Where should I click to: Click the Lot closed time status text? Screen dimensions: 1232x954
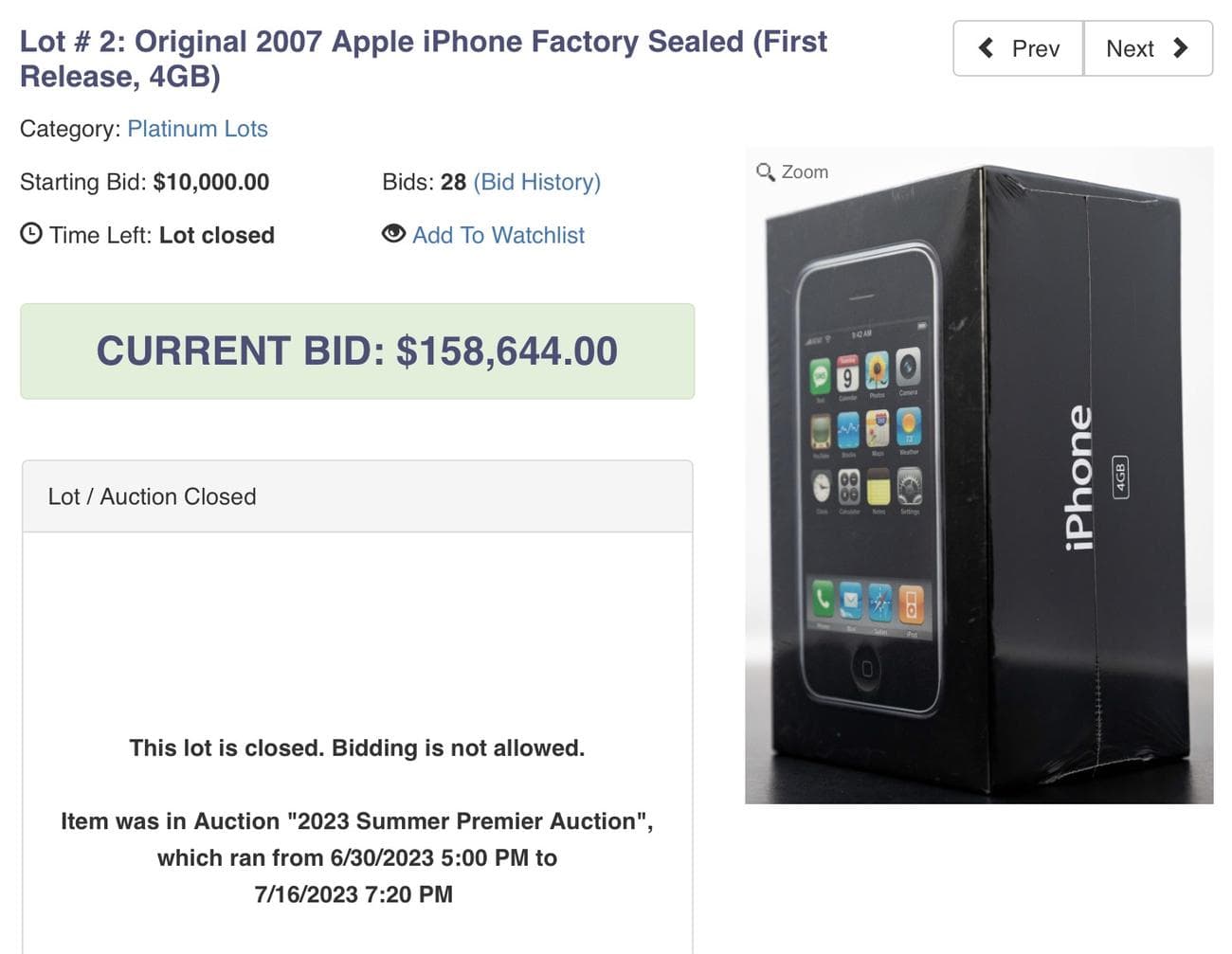point(217,235)
